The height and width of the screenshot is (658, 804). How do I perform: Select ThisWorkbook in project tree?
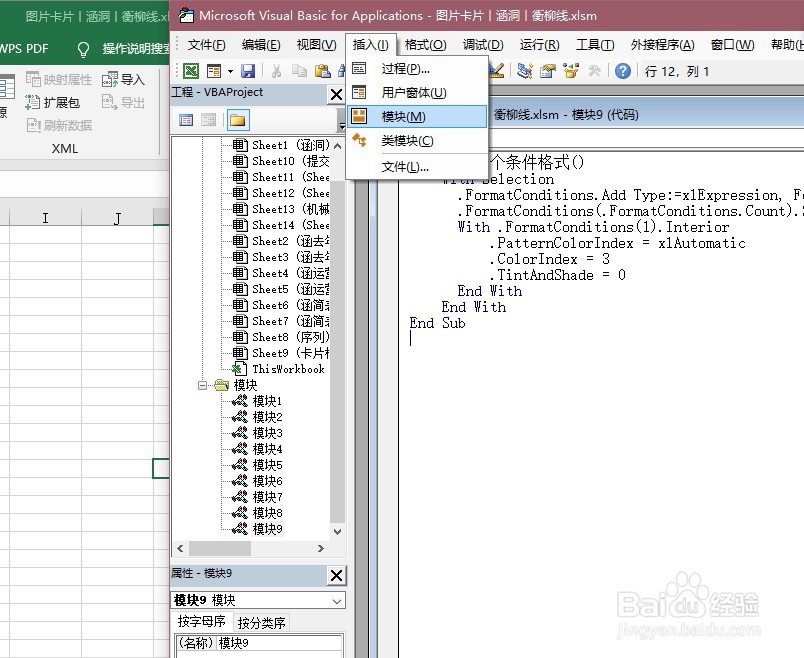[x=278, y=369]
